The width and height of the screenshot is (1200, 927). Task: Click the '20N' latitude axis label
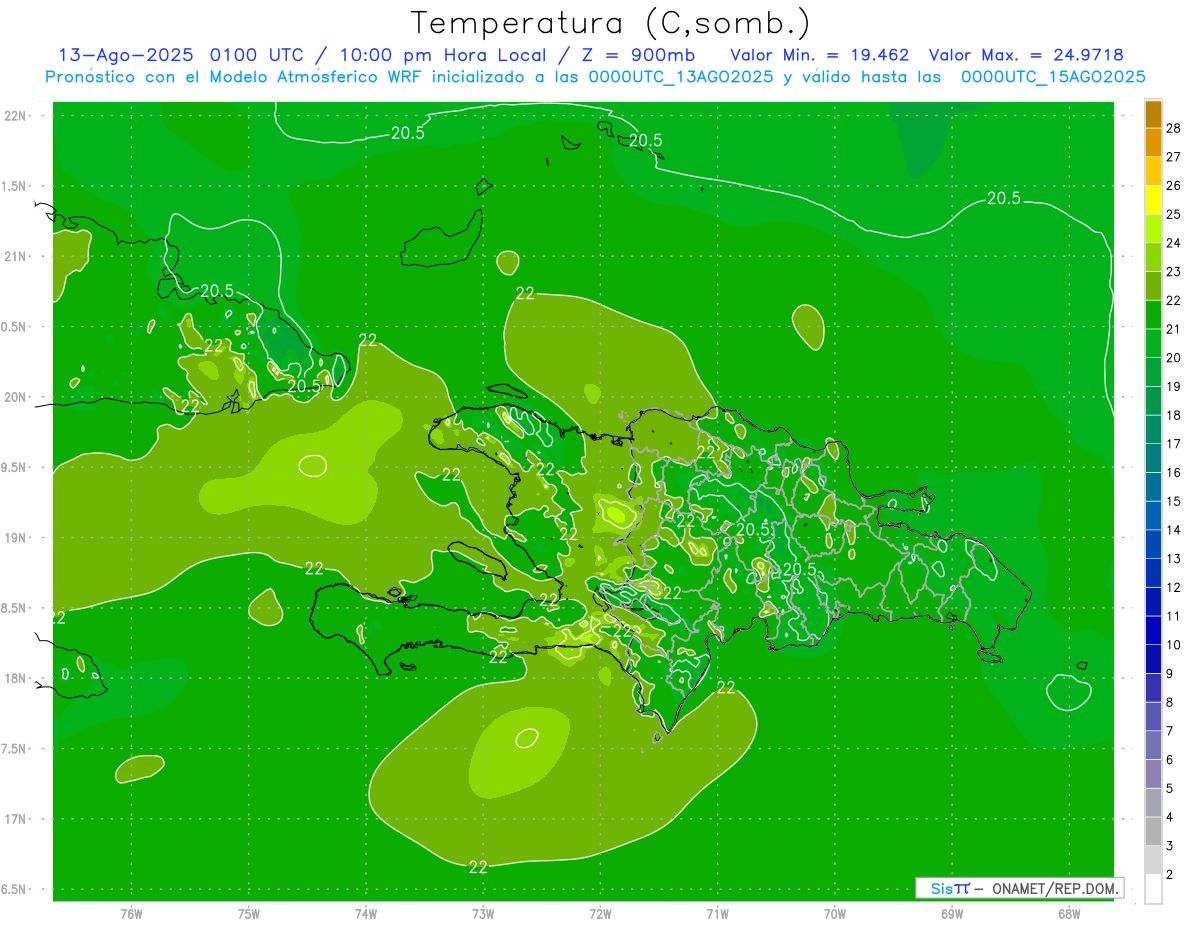click(17, 397)
